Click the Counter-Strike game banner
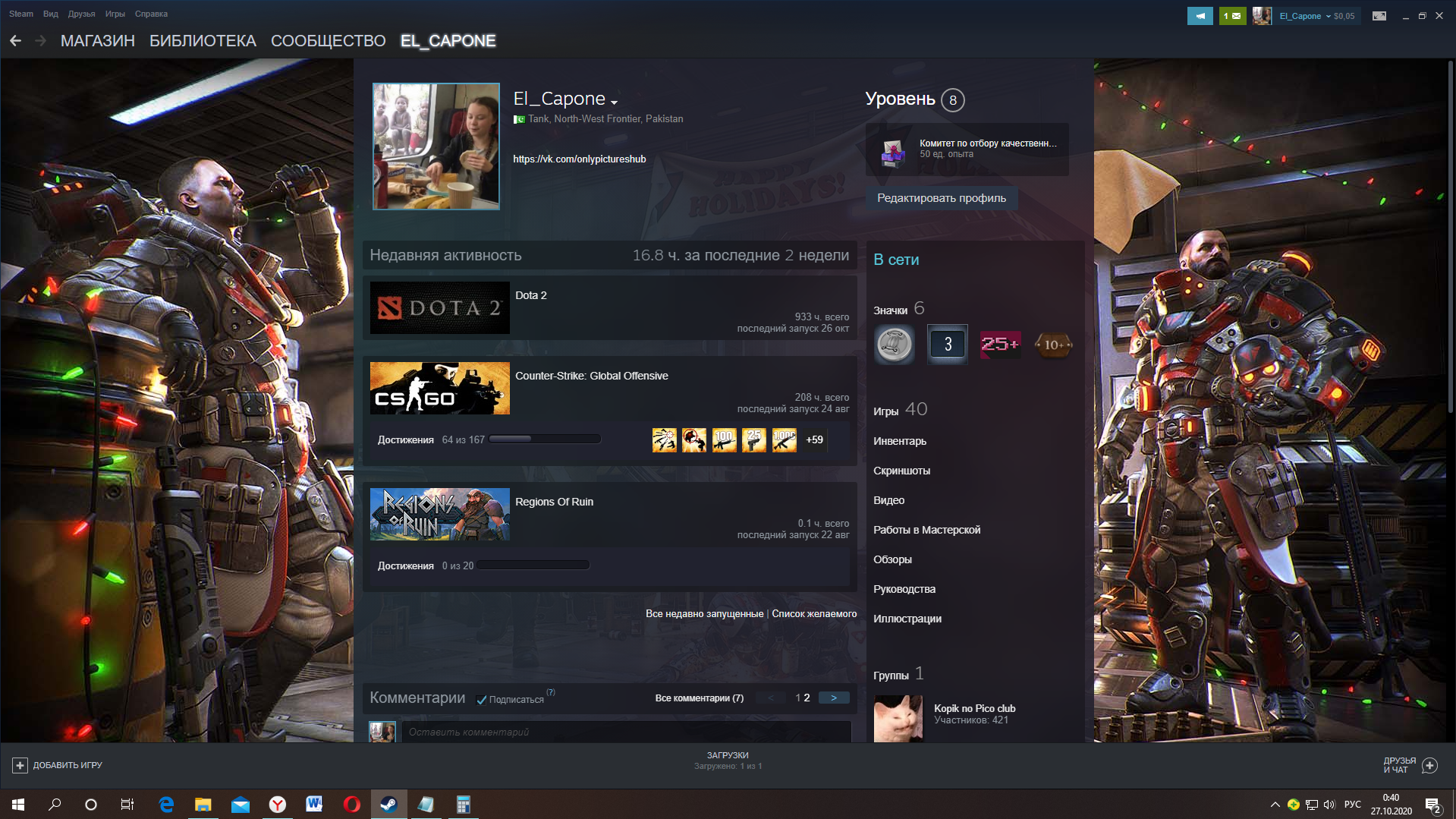Image resolution: width=1456 pixels, height=819 pixels. (x=439, y=388)
